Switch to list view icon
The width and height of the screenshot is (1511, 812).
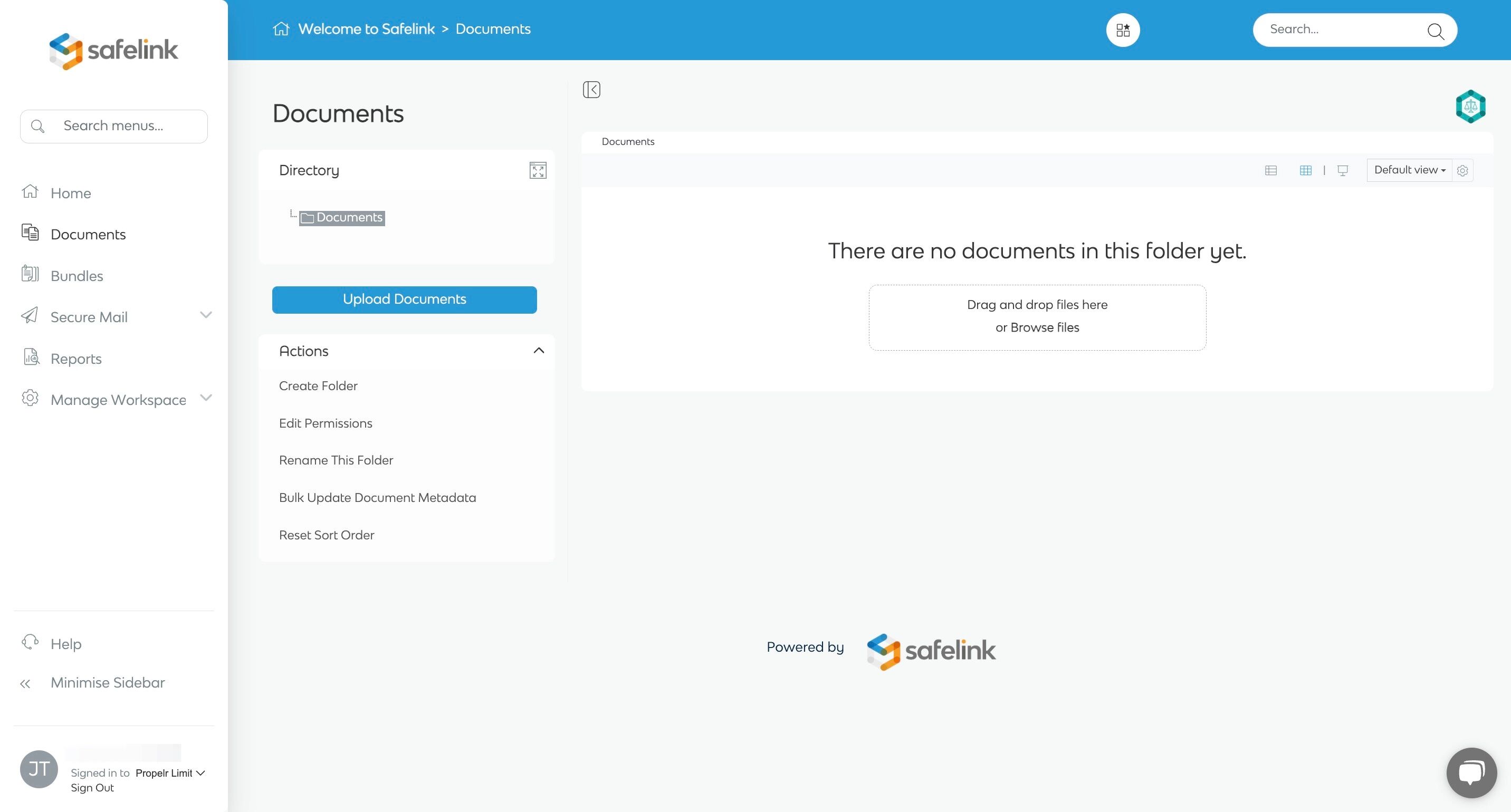click(x=1271, y=171)
